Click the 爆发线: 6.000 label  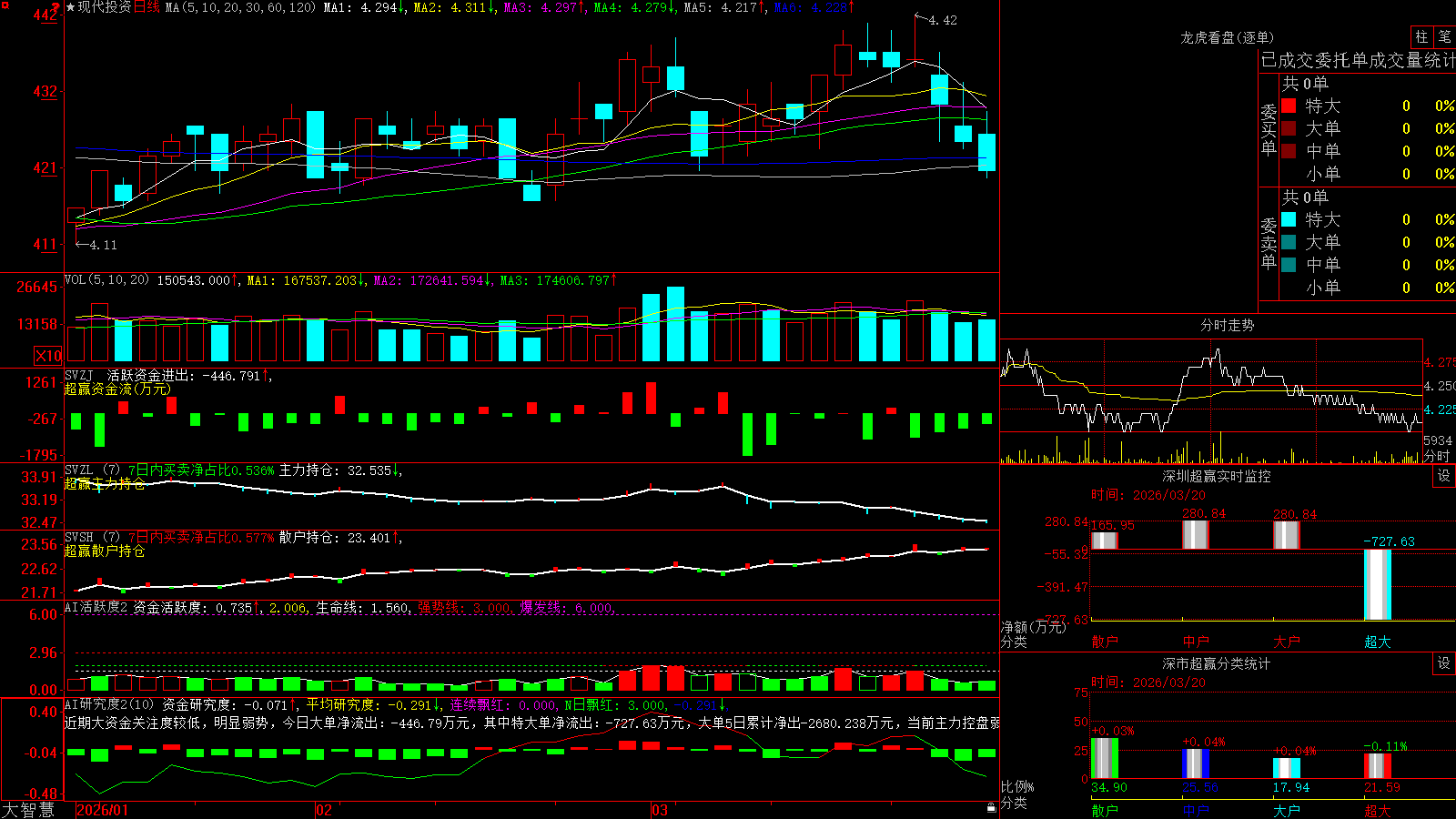567,607
